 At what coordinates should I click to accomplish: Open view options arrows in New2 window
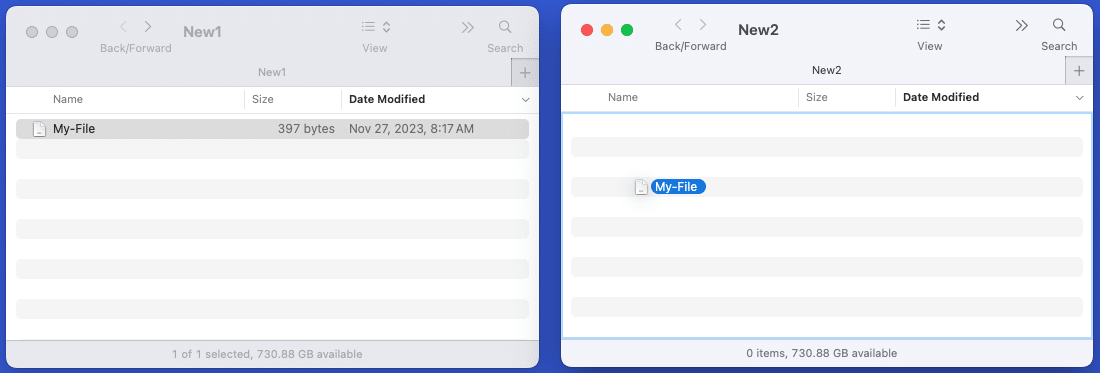point(941,25)
